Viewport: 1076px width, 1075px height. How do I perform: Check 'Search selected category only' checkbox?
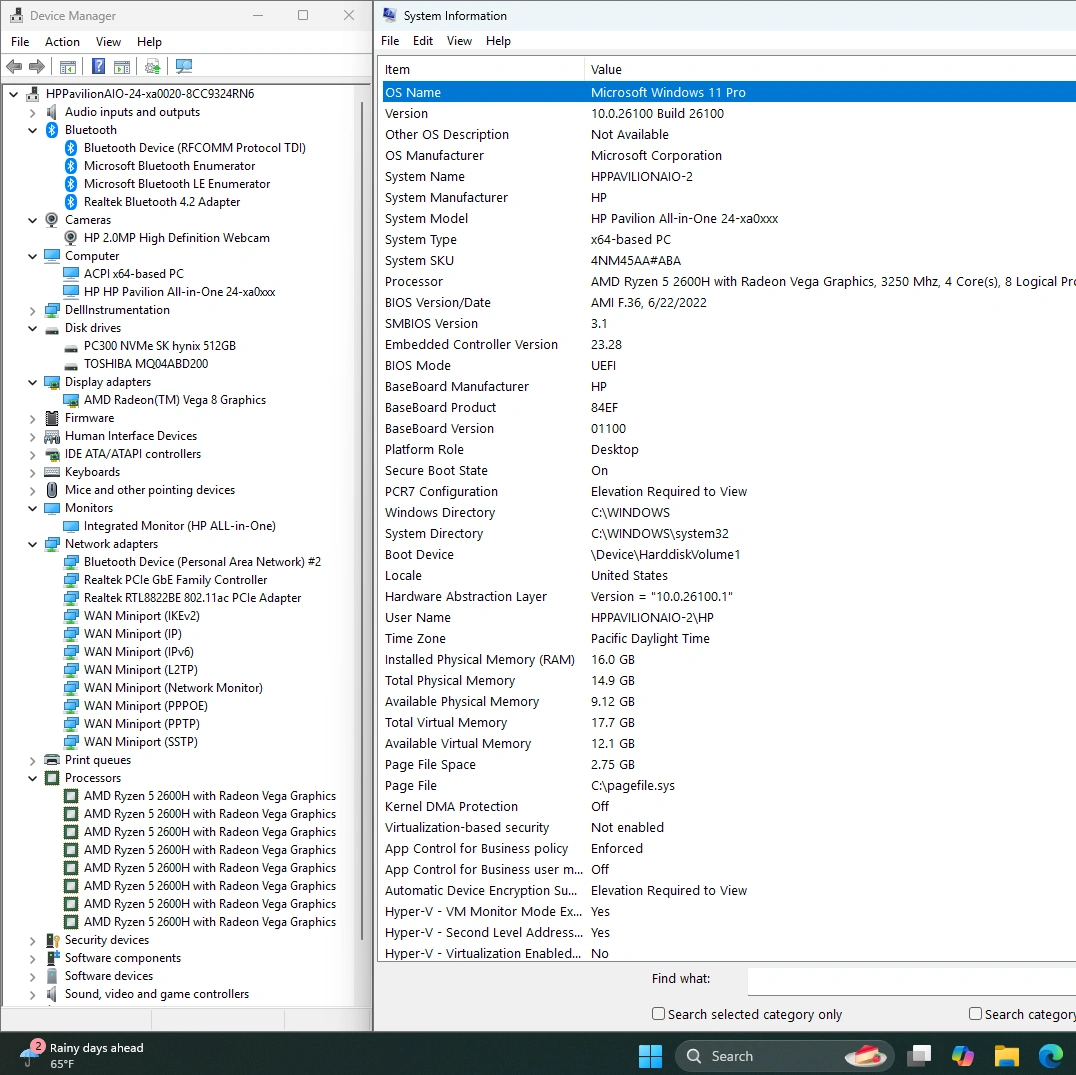(658, 1014)
